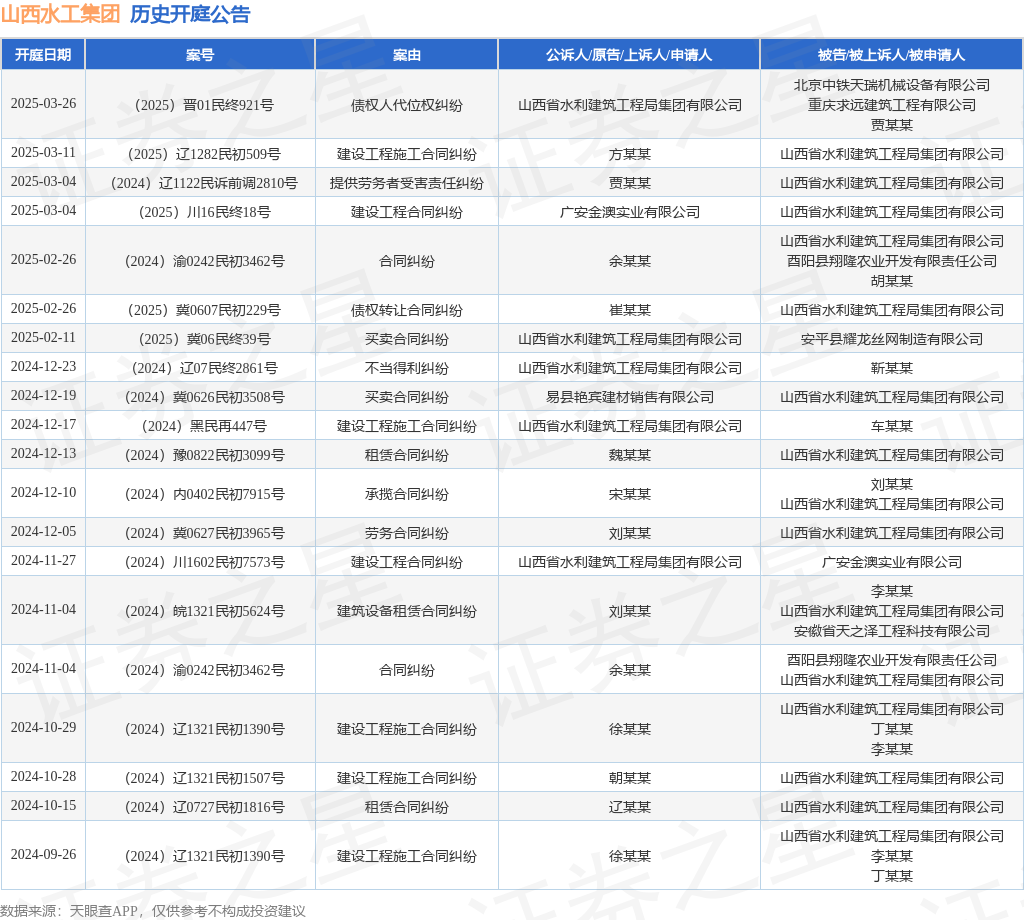This screenshot has height=920, width=1024.
Task: Click plaintiff 宋某某
Action: click(x=630, y=494)
